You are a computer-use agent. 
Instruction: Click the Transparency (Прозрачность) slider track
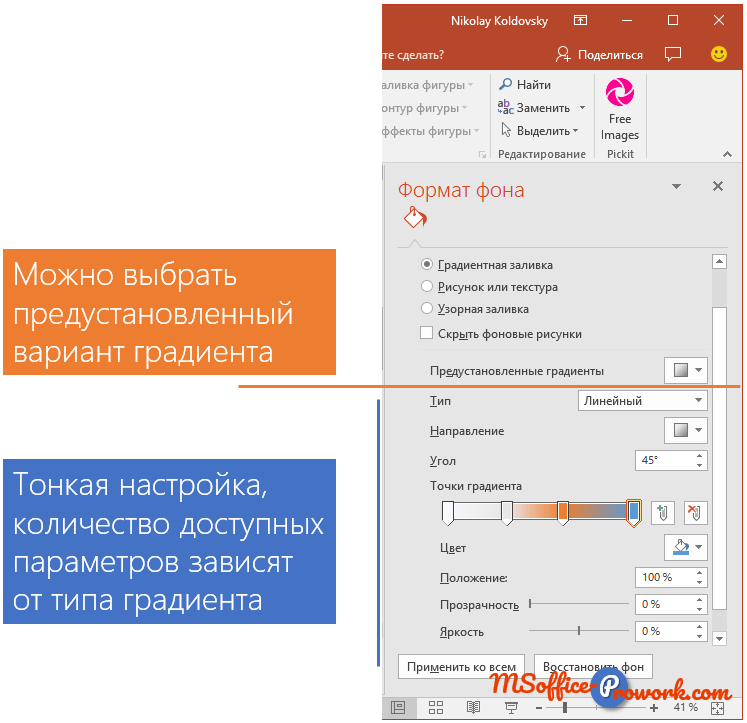tap(579, 604)
